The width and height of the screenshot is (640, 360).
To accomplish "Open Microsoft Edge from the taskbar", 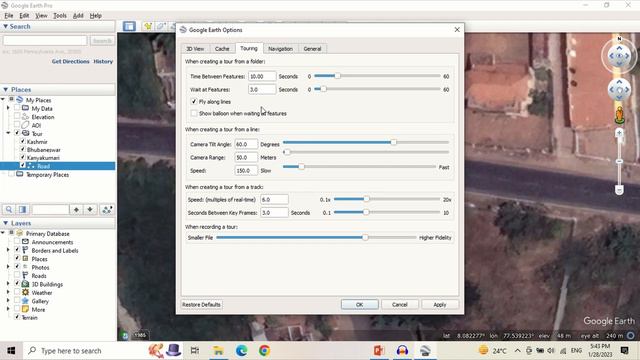I will click(241, 351).
